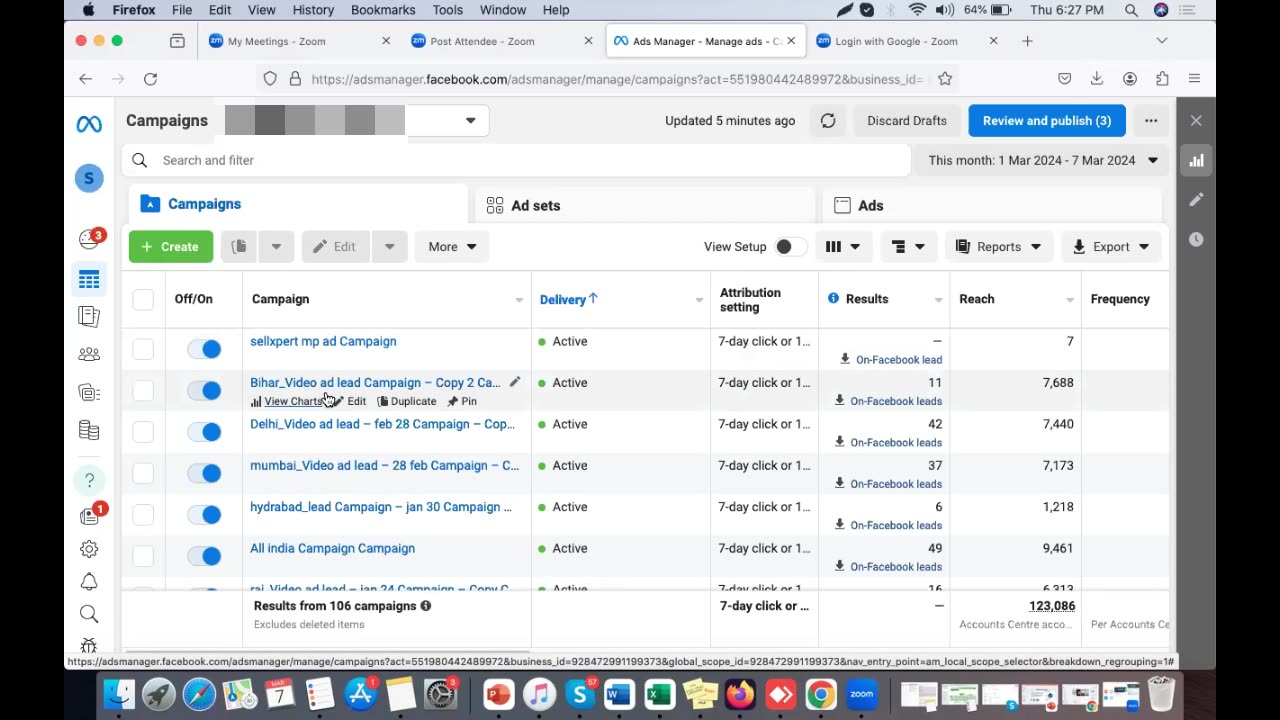Screen dimensions: 1280x720
Task: Expand the Edit options dropdown arrow
Action: [x=390, y=247]
